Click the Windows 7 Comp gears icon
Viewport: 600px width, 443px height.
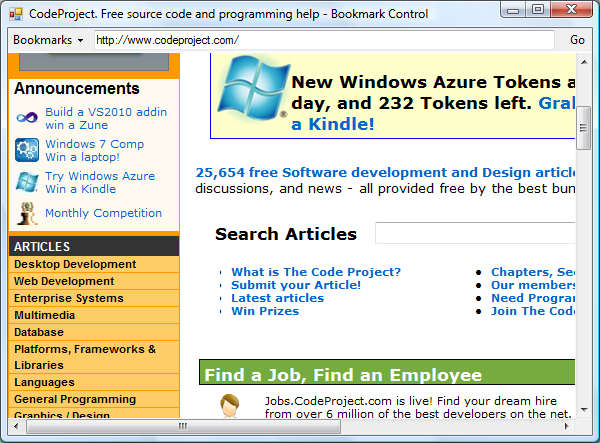[x=27, y=150]
